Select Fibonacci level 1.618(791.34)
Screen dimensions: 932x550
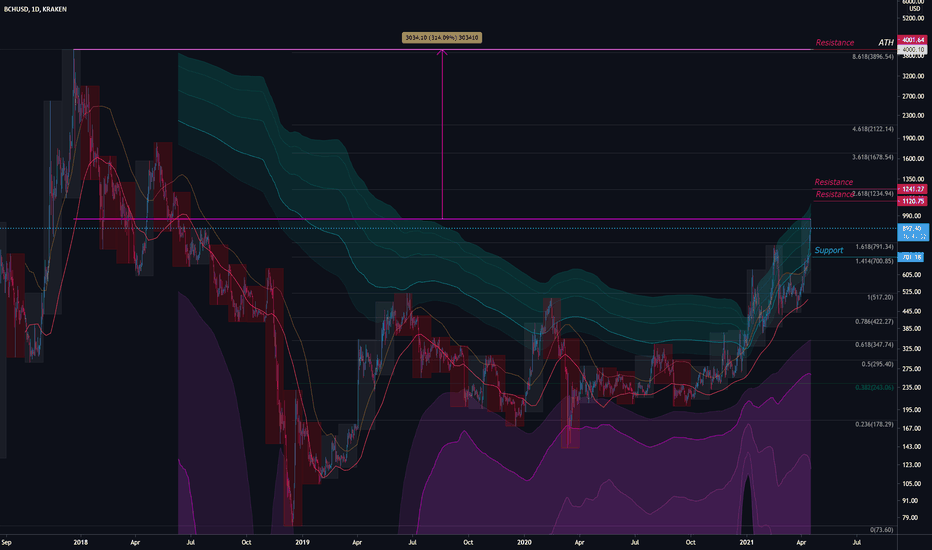point(874,246)
